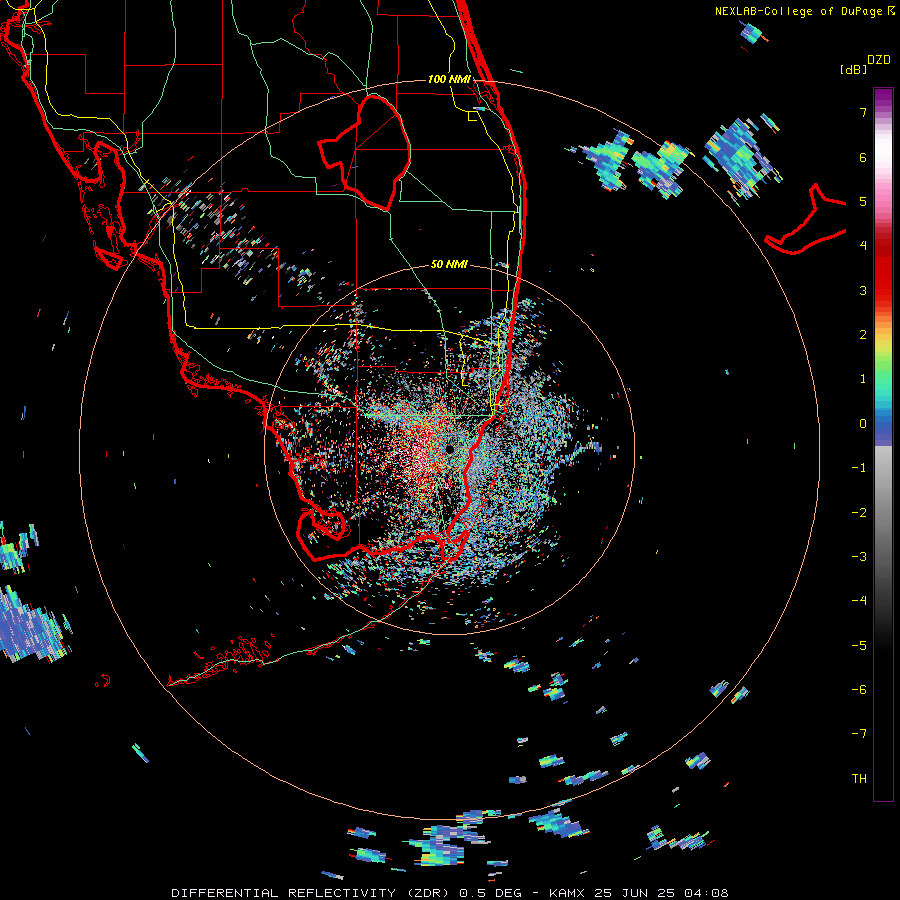Image resolution: width=900 pixels, height=900 pixels.
Task: Click the scale value 0
Action: click(863, 424)
